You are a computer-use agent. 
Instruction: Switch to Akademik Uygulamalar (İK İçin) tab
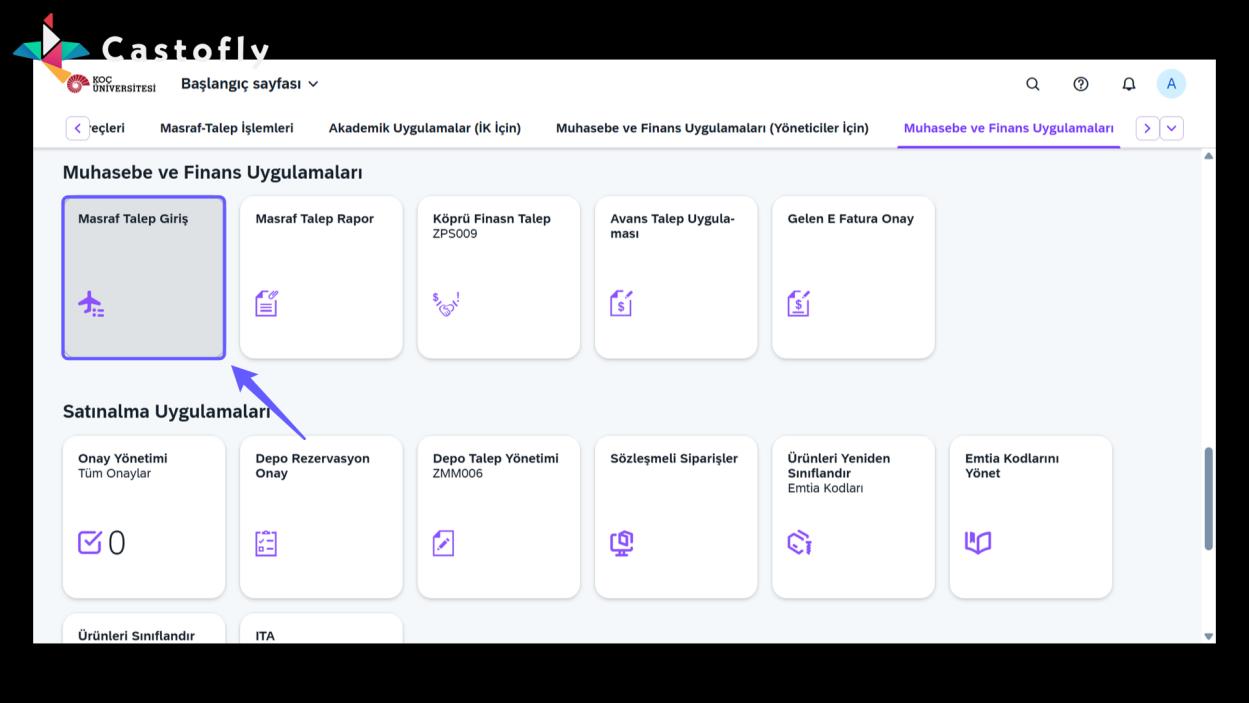[x=425, y=128]
